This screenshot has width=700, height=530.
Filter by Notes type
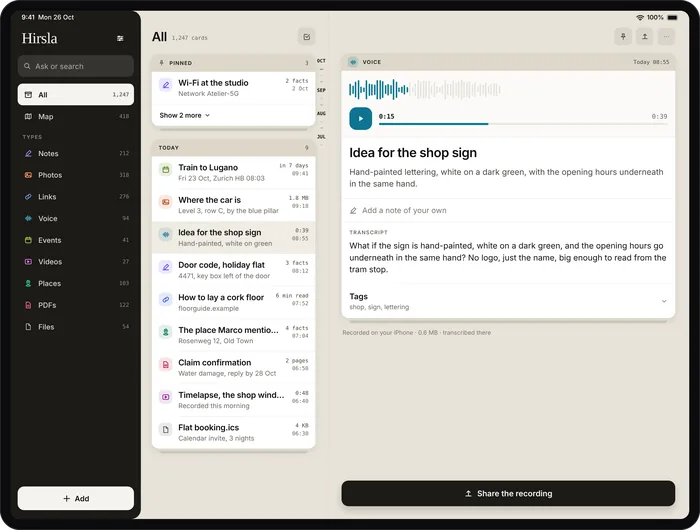click(x=75, y=154)
